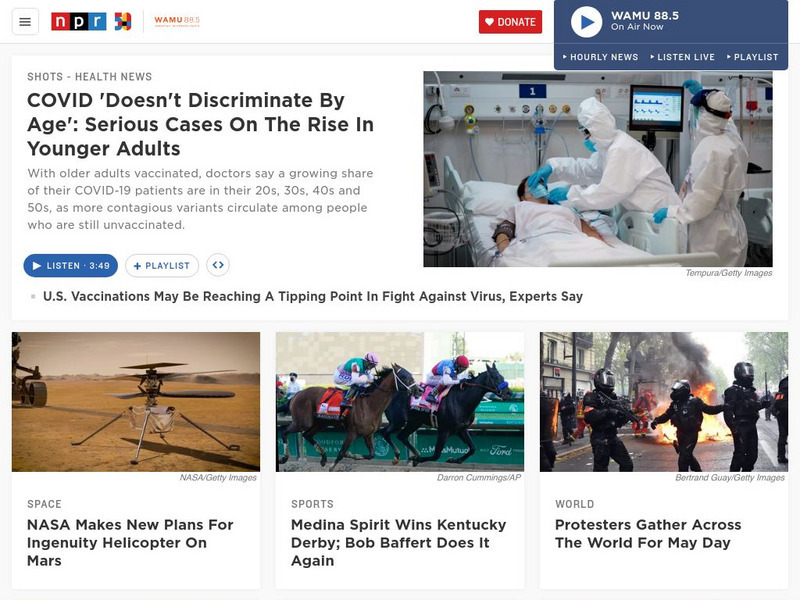Open the hamburger navigation menu
The width and height of the screenshot is (800, 600).
tap(25, 22)
